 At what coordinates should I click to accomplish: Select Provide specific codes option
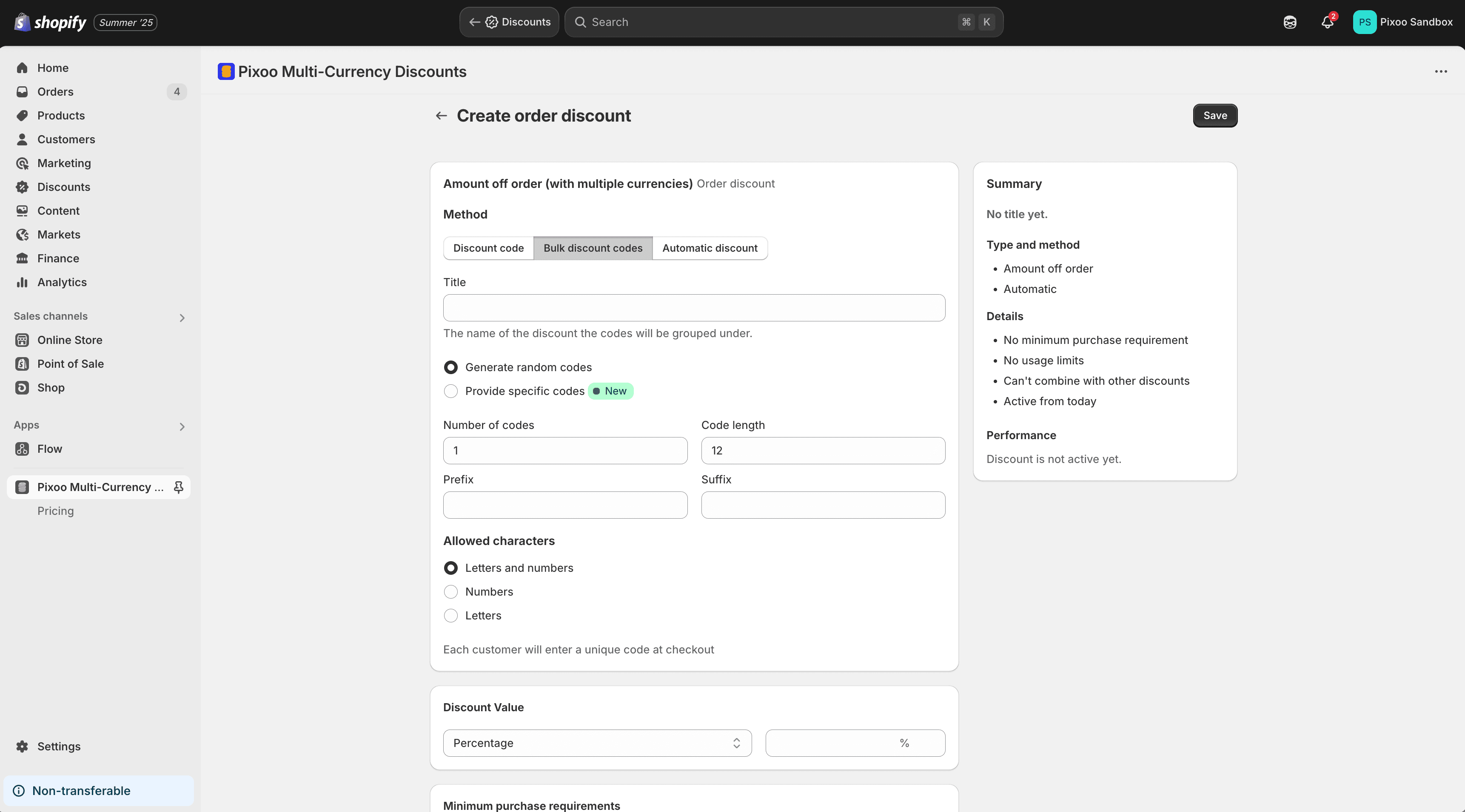(450, 392)
